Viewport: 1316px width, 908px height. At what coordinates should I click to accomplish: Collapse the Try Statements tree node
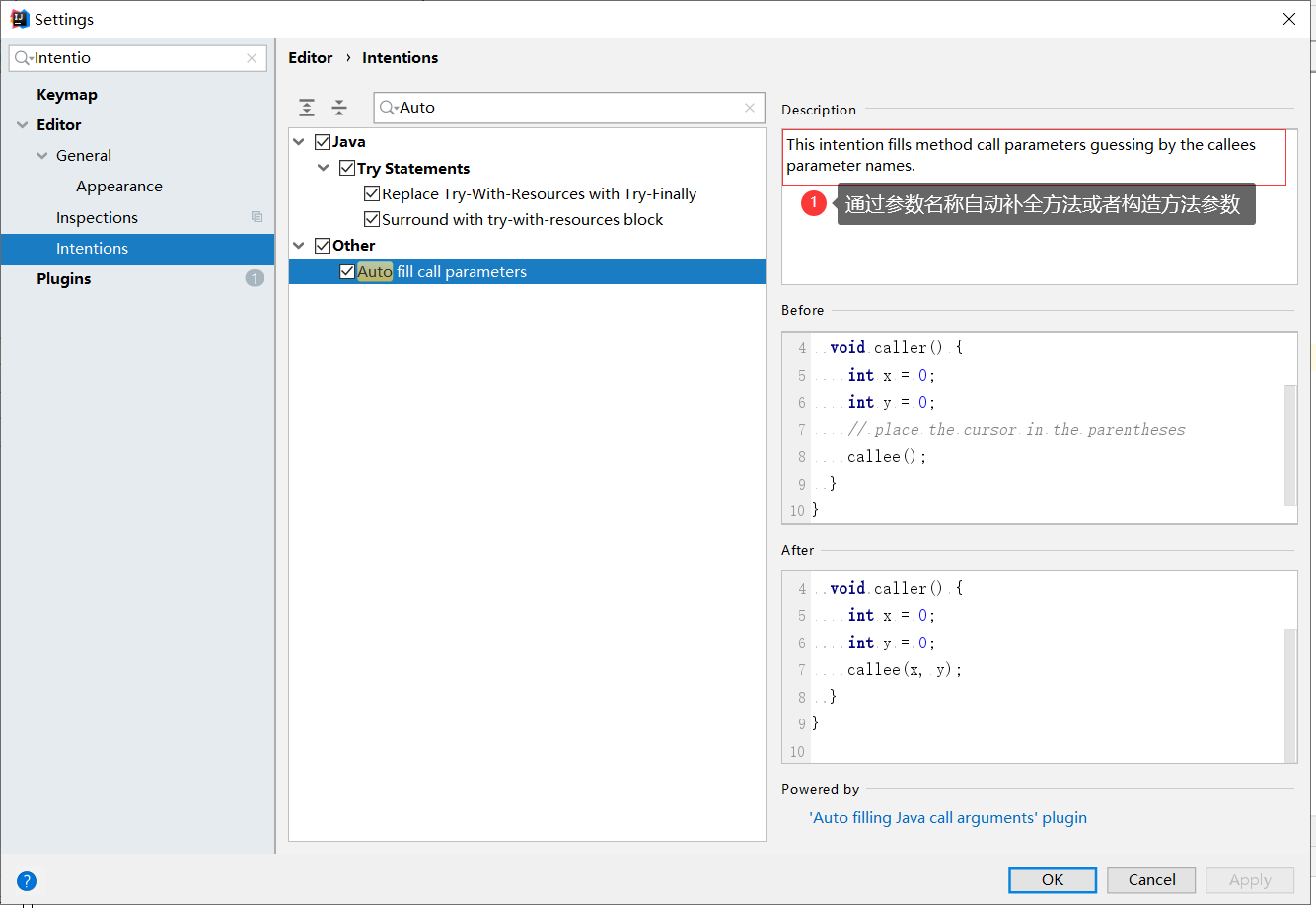coord(324,169)
